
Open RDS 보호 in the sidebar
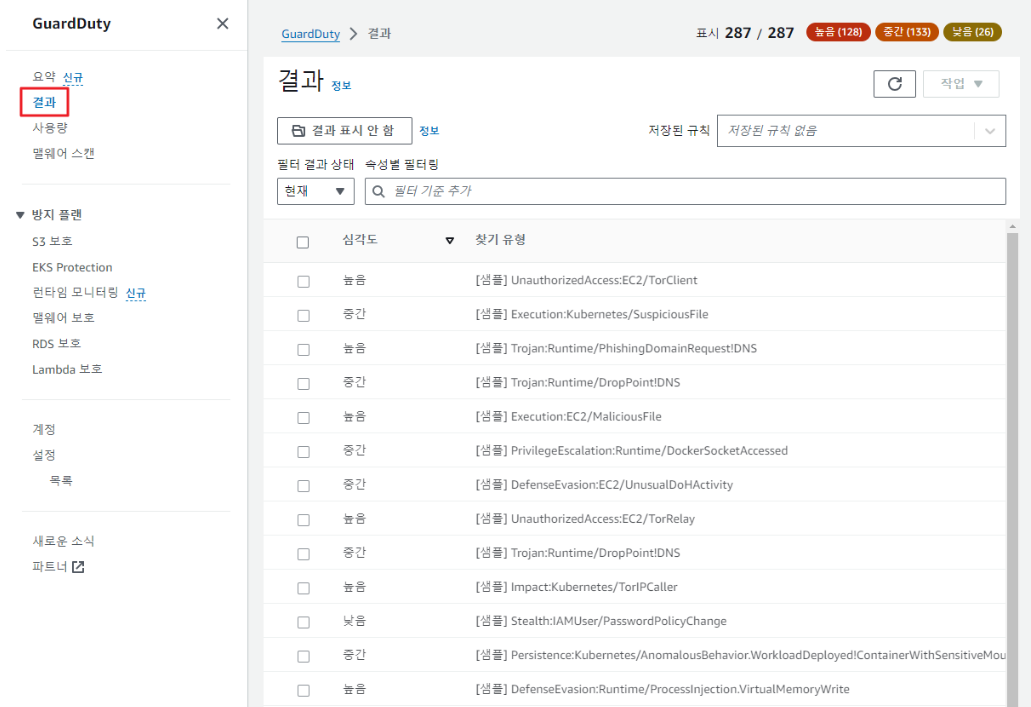pos(57,344)
